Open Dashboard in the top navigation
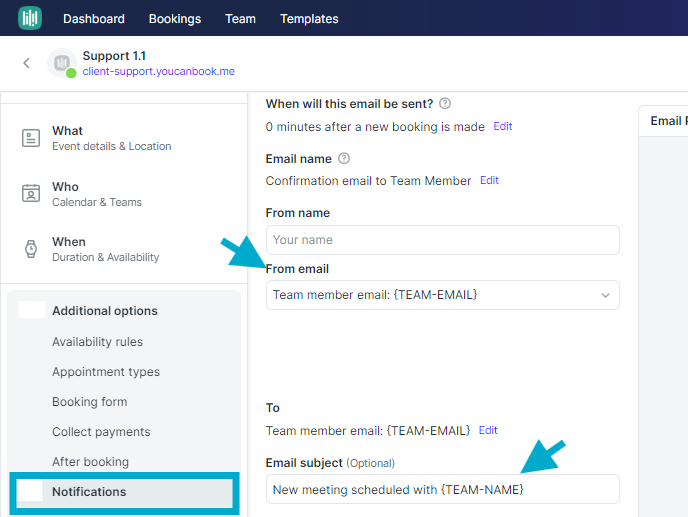The height and width of the screenshot is (517, 688). pyautogui.click(x=94, y=19)
